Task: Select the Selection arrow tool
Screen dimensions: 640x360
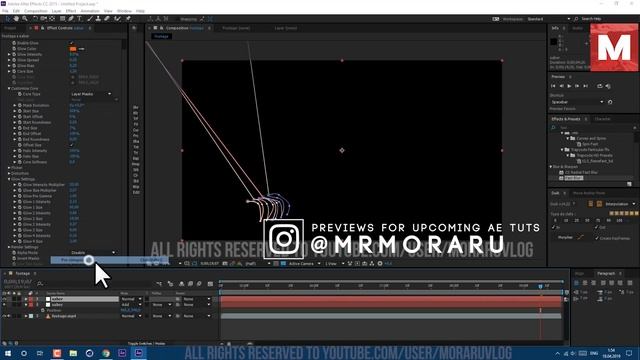Action: pyautogui.click(x=7, y=19)
